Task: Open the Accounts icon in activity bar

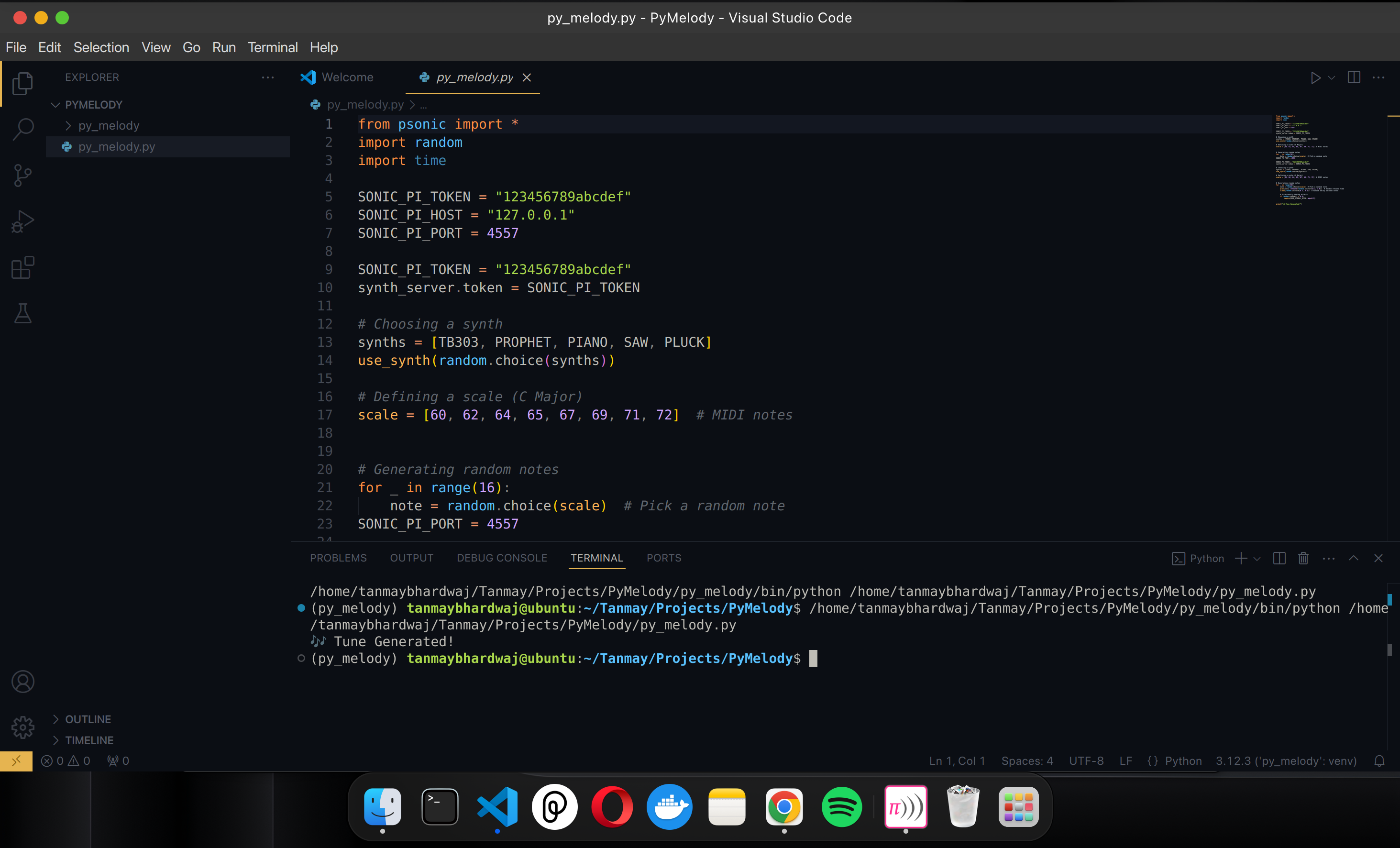Action: click(x=23, y=682)
